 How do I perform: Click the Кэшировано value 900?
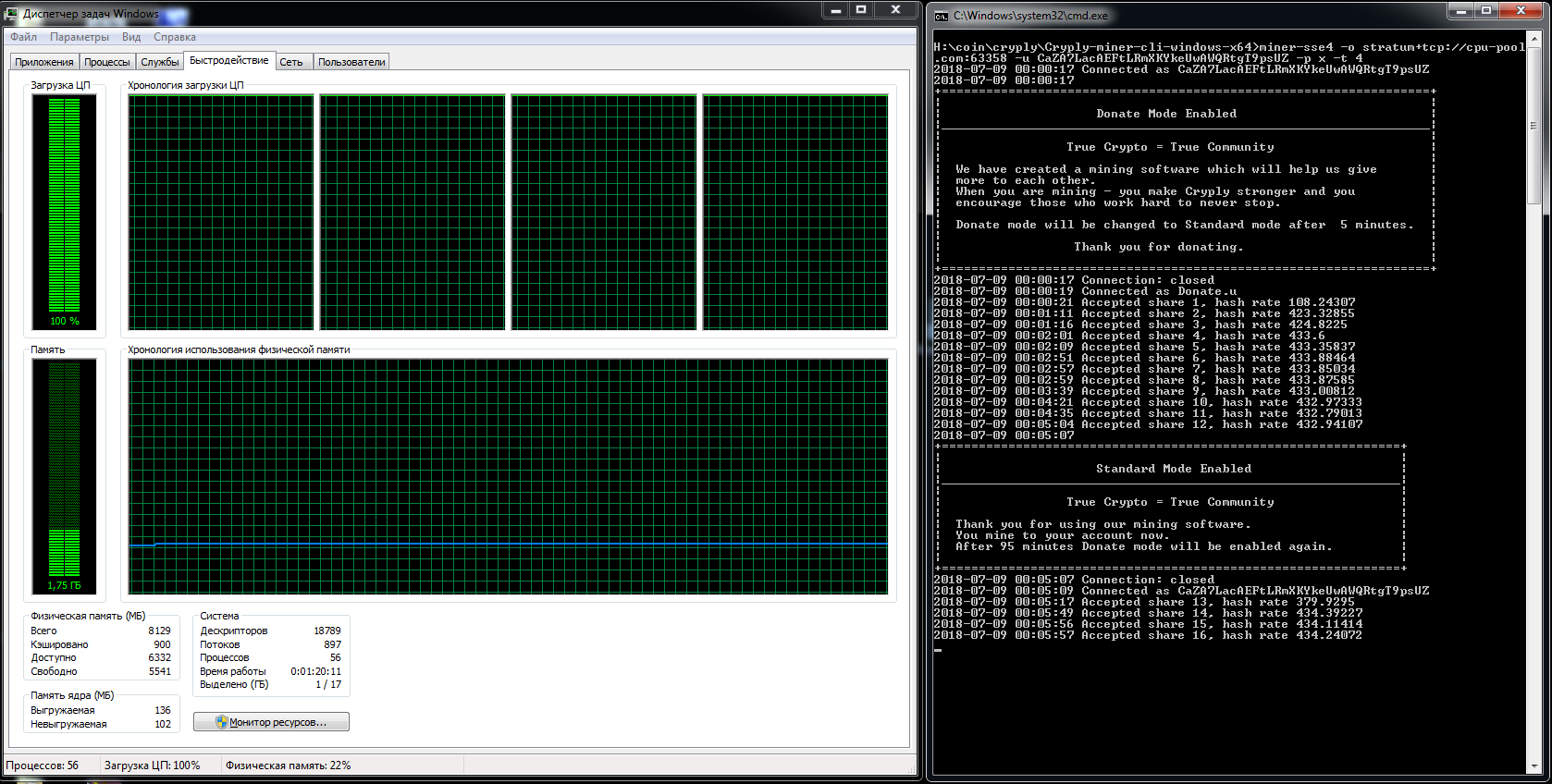pos(162,644)
